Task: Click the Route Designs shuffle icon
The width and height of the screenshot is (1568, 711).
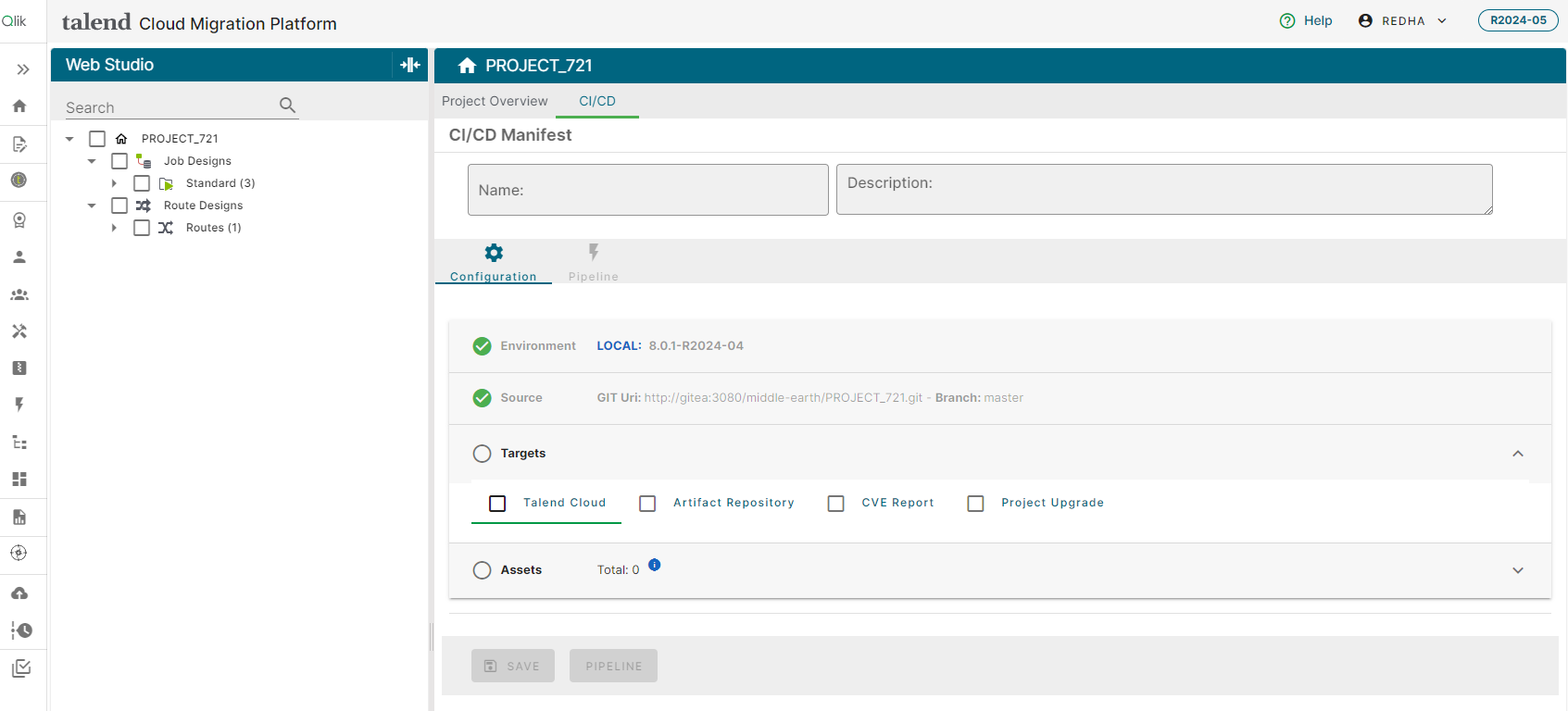Action: pyautogui.click(x=144, y=206)
